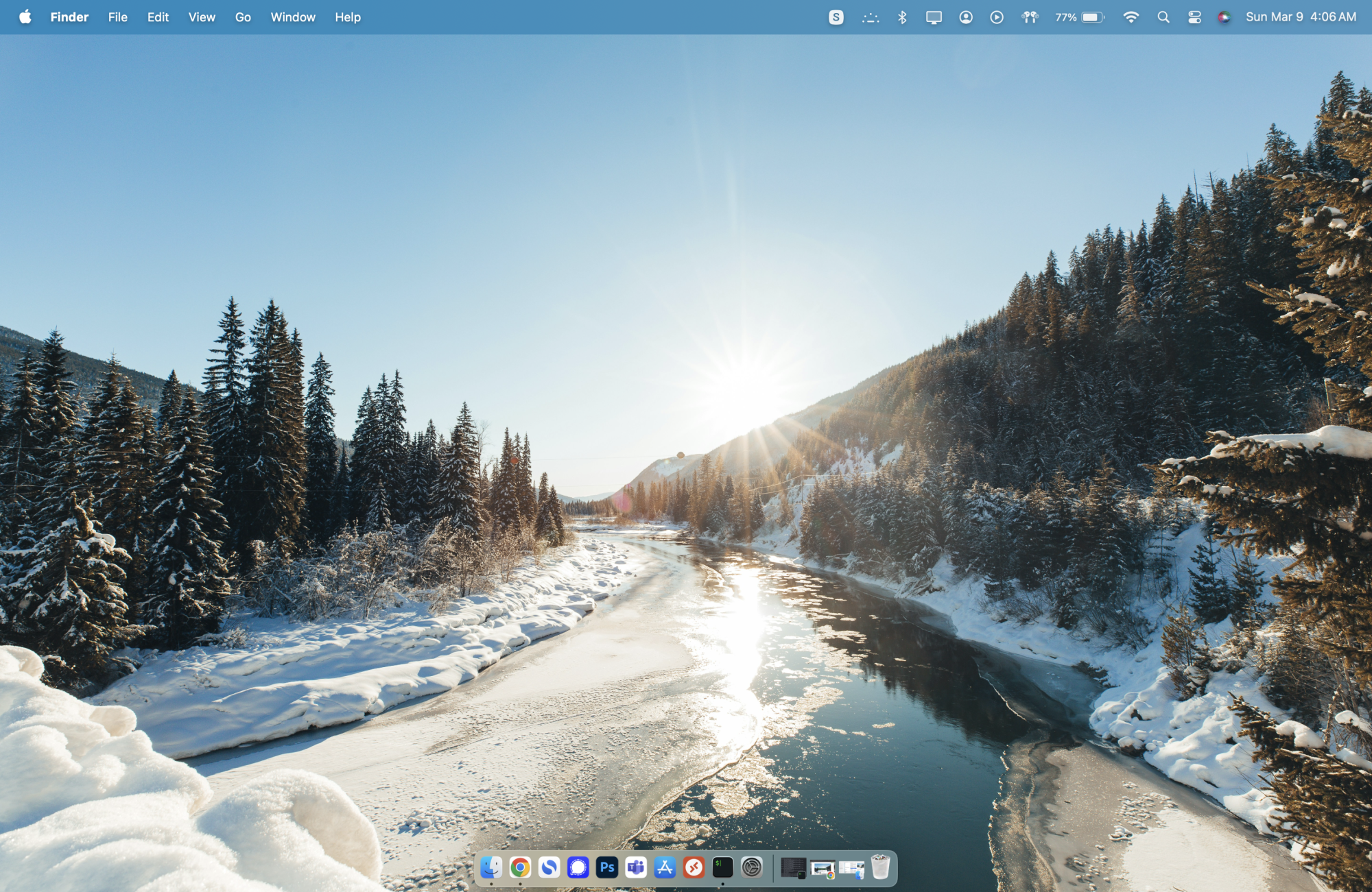Open Microsoft Remote Desktop in the Dock
The width and height of the screenshot is (1372, 892).
coord(694,868)
